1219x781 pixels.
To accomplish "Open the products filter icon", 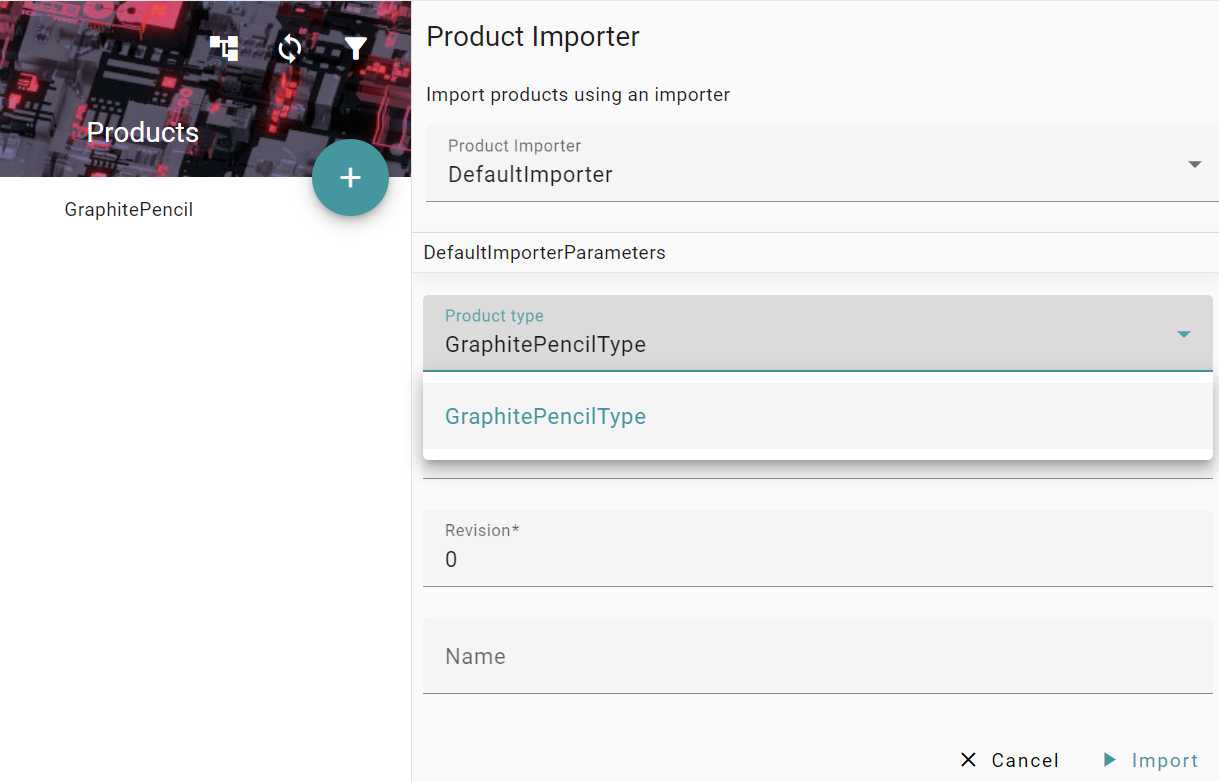I will pos(356,48).
